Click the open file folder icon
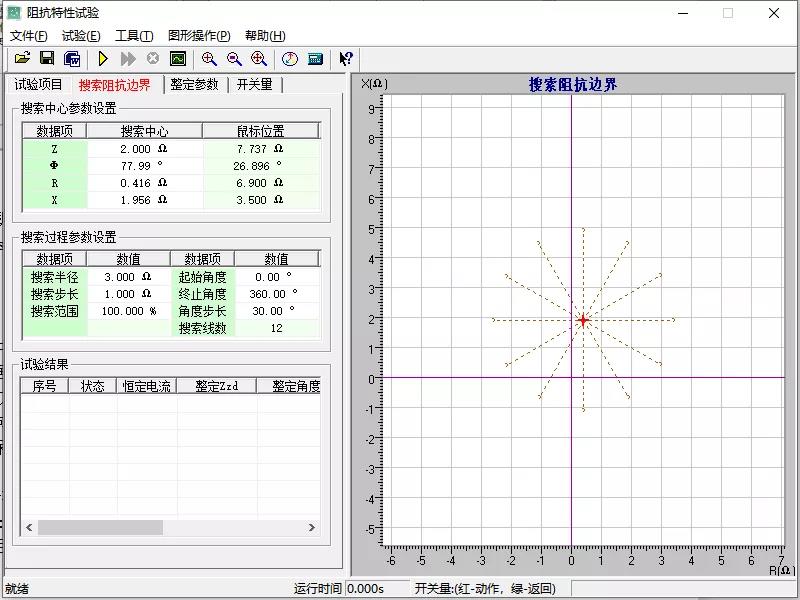Screen dimensions: 800x600 click(x=22, y=59)
